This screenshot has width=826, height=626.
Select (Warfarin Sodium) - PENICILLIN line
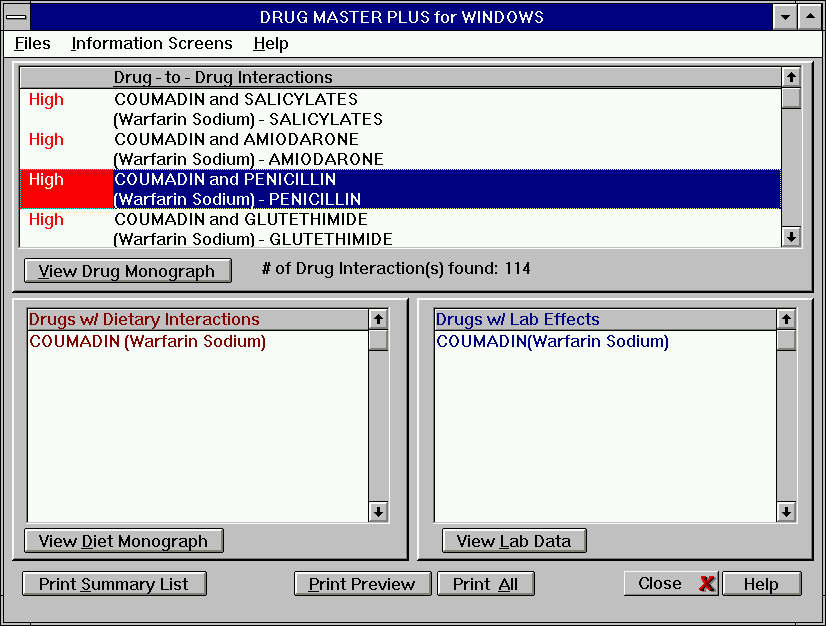(x=237, y=199)
